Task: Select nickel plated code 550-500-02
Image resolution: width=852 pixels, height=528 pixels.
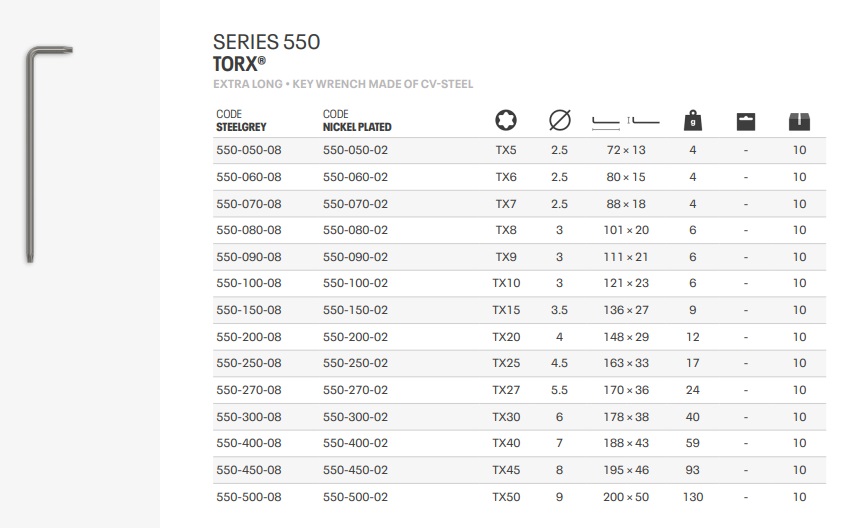Action: click(355, 497)
